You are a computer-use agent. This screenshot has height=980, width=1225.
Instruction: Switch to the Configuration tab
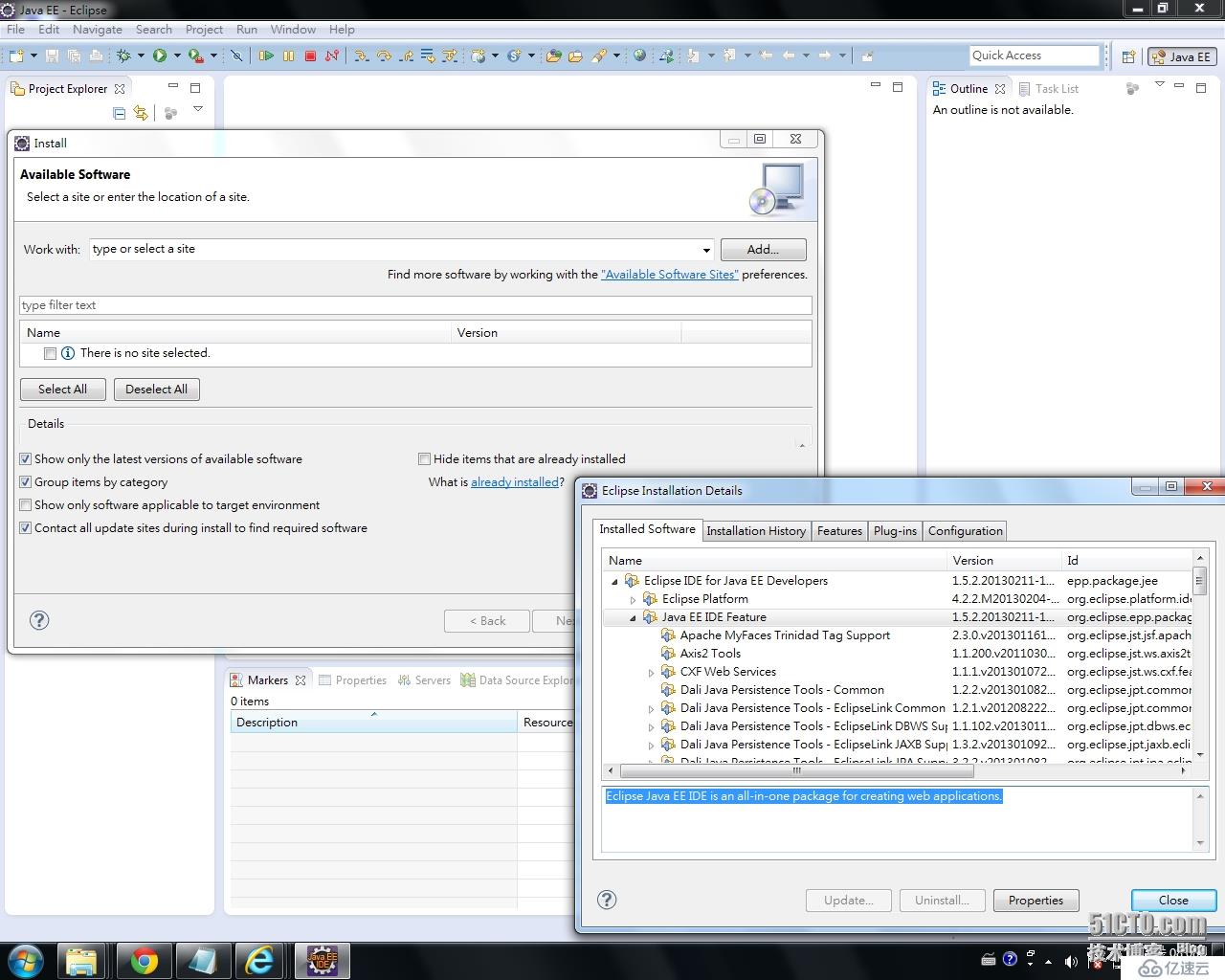[x=966, y=531]
